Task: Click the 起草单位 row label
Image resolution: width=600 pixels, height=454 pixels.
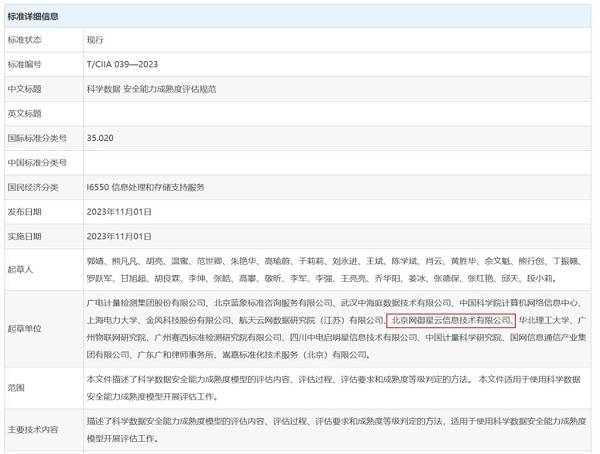Action: (x=27, y=329)
